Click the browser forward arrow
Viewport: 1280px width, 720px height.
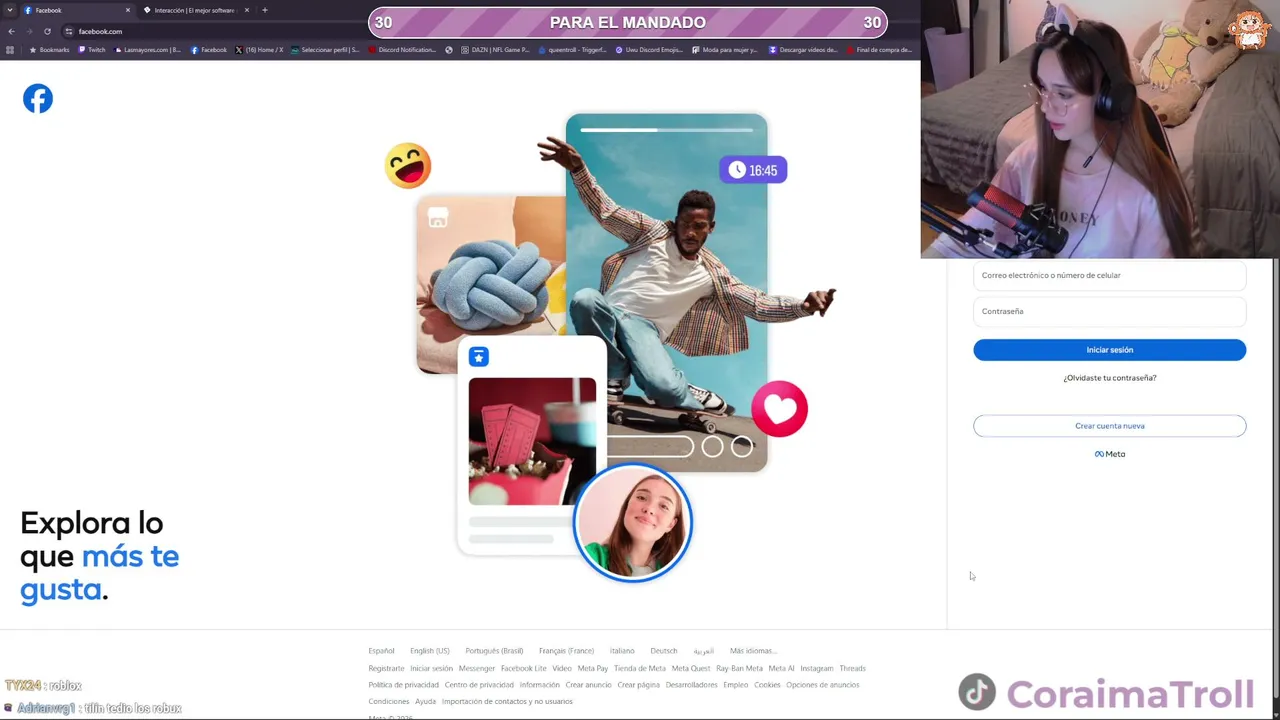tap(29, 31)
